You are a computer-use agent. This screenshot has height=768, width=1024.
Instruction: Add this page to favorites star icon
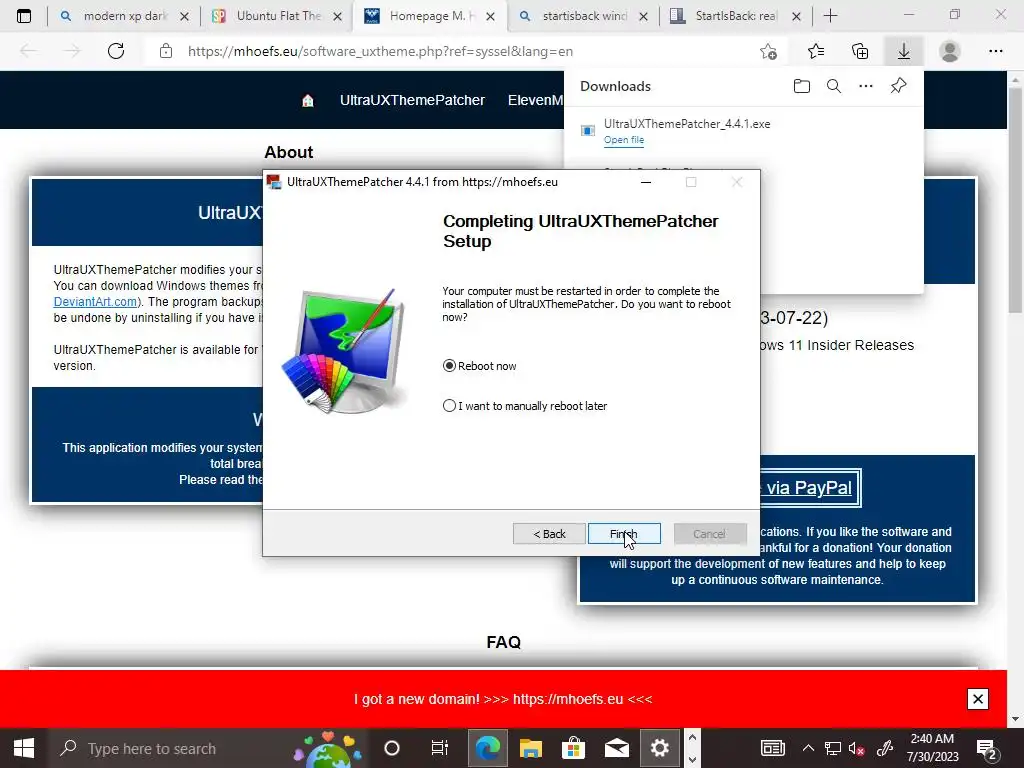[x=769, y=51]
